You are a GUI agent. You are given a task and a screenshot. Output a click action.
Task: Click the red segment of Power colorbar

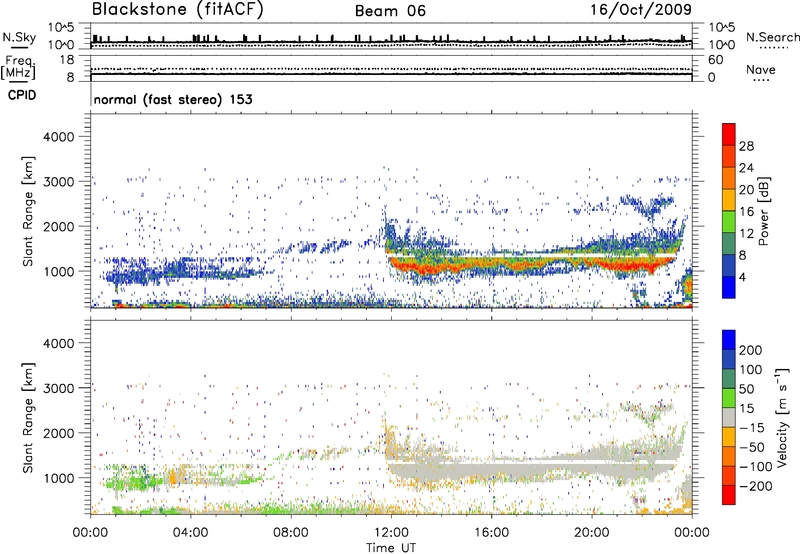(x=729, y=135)
